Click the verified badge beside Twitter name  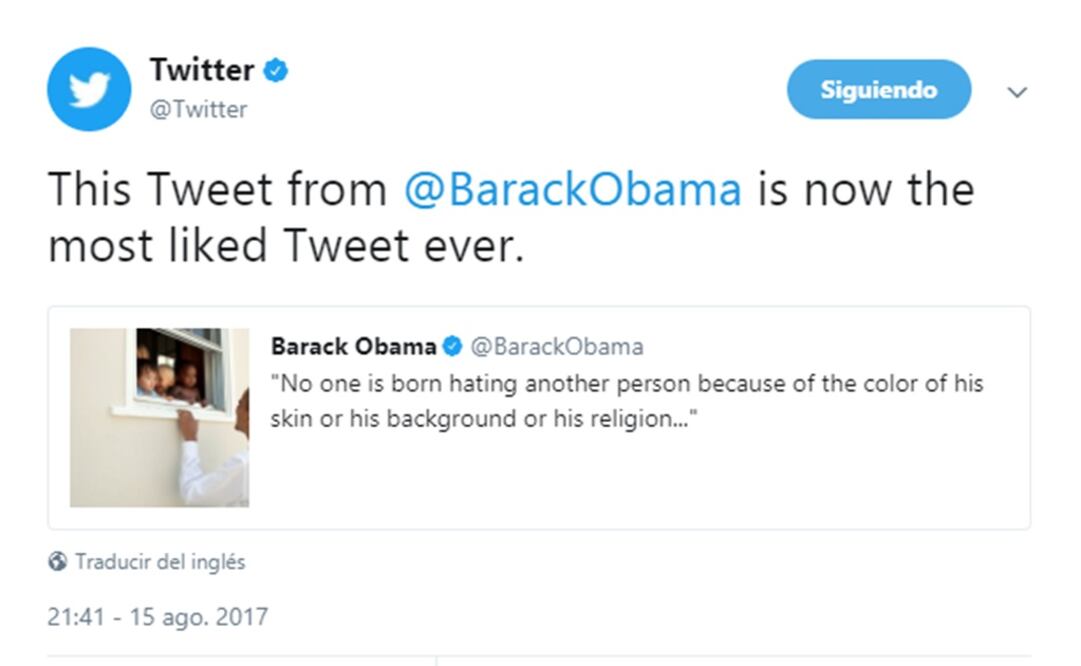click(x=276, y=71)
